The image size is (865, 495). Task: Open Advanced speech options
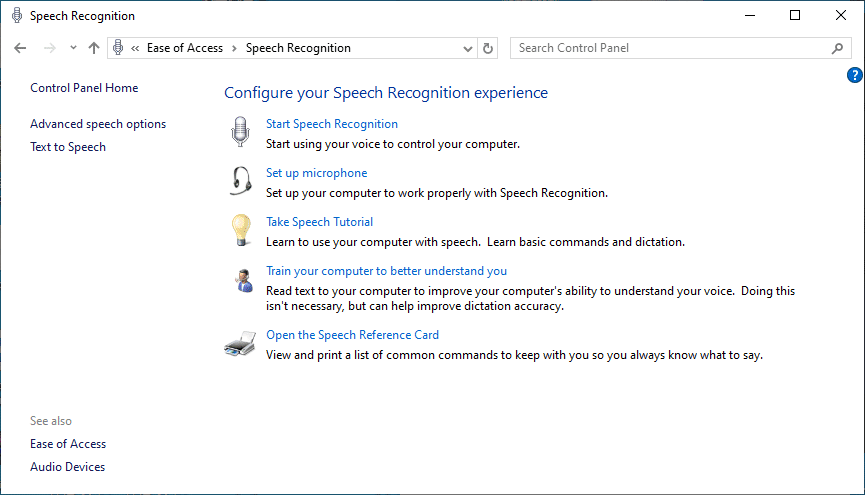[98, 124]
